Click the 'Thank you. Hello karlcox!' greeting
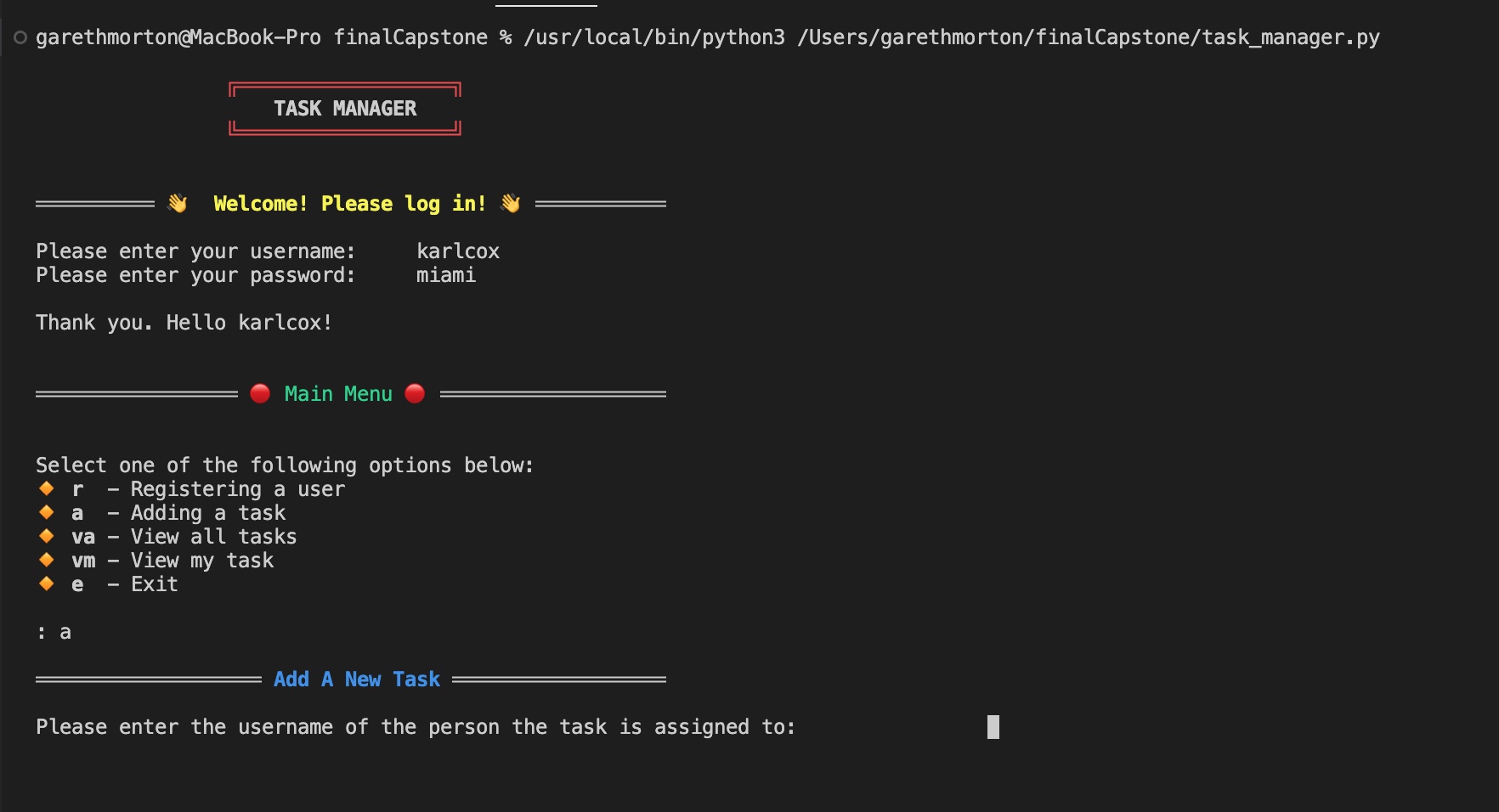The image size is (1499, 812). (184, 322)
